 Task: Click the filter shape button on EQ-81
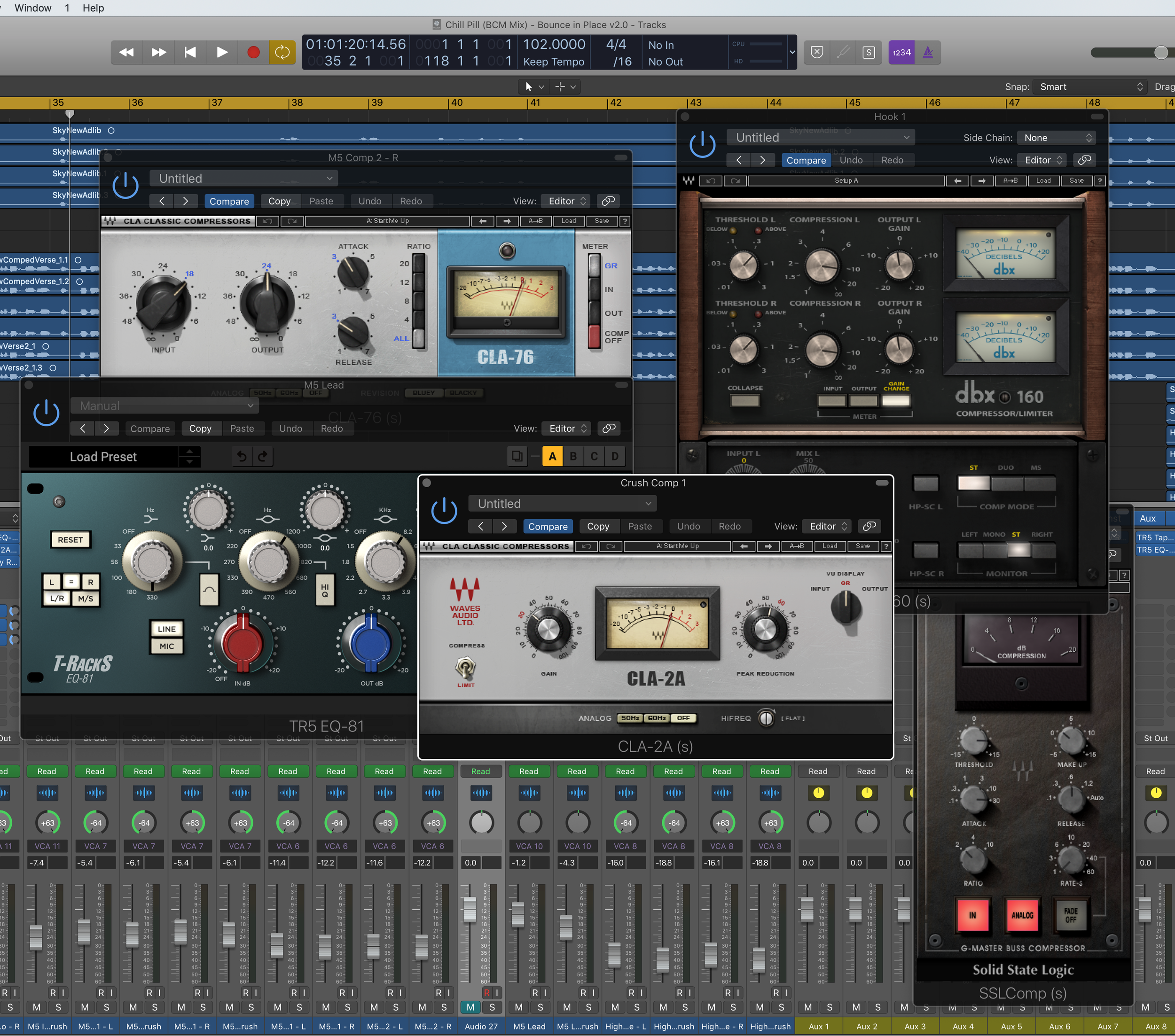209,590
